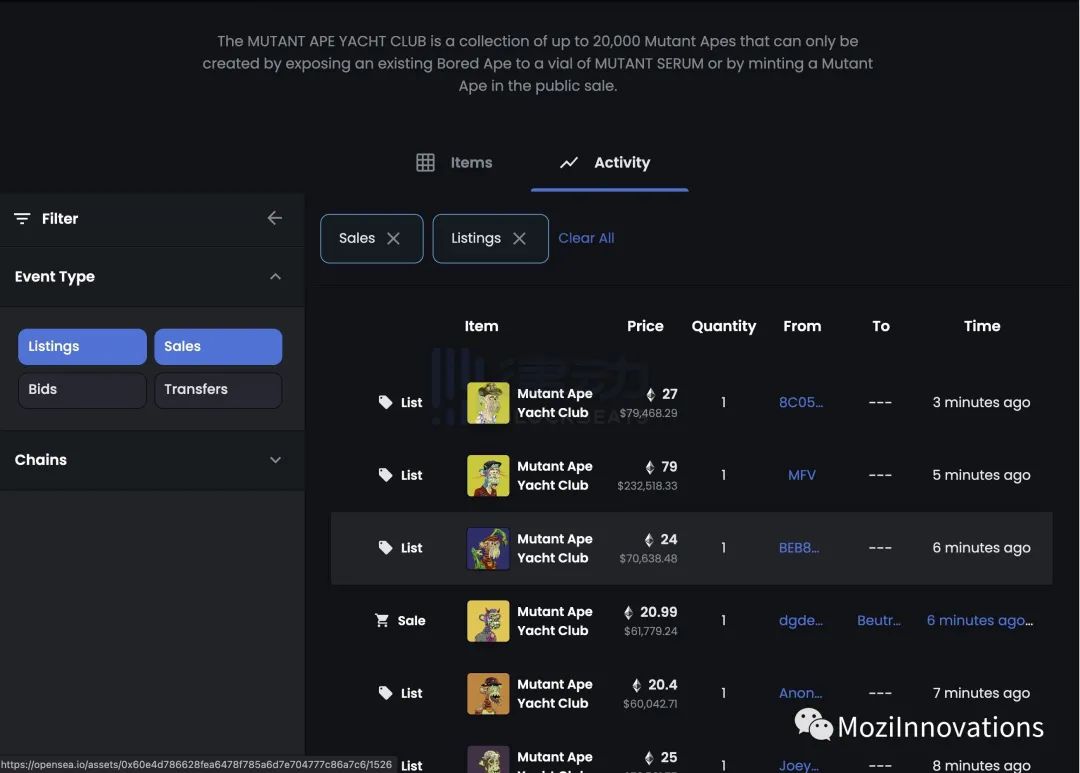Click the Ethereum icon beside price 27
1080x773 pixels.
pyautogui.click(x=650, y=395)
